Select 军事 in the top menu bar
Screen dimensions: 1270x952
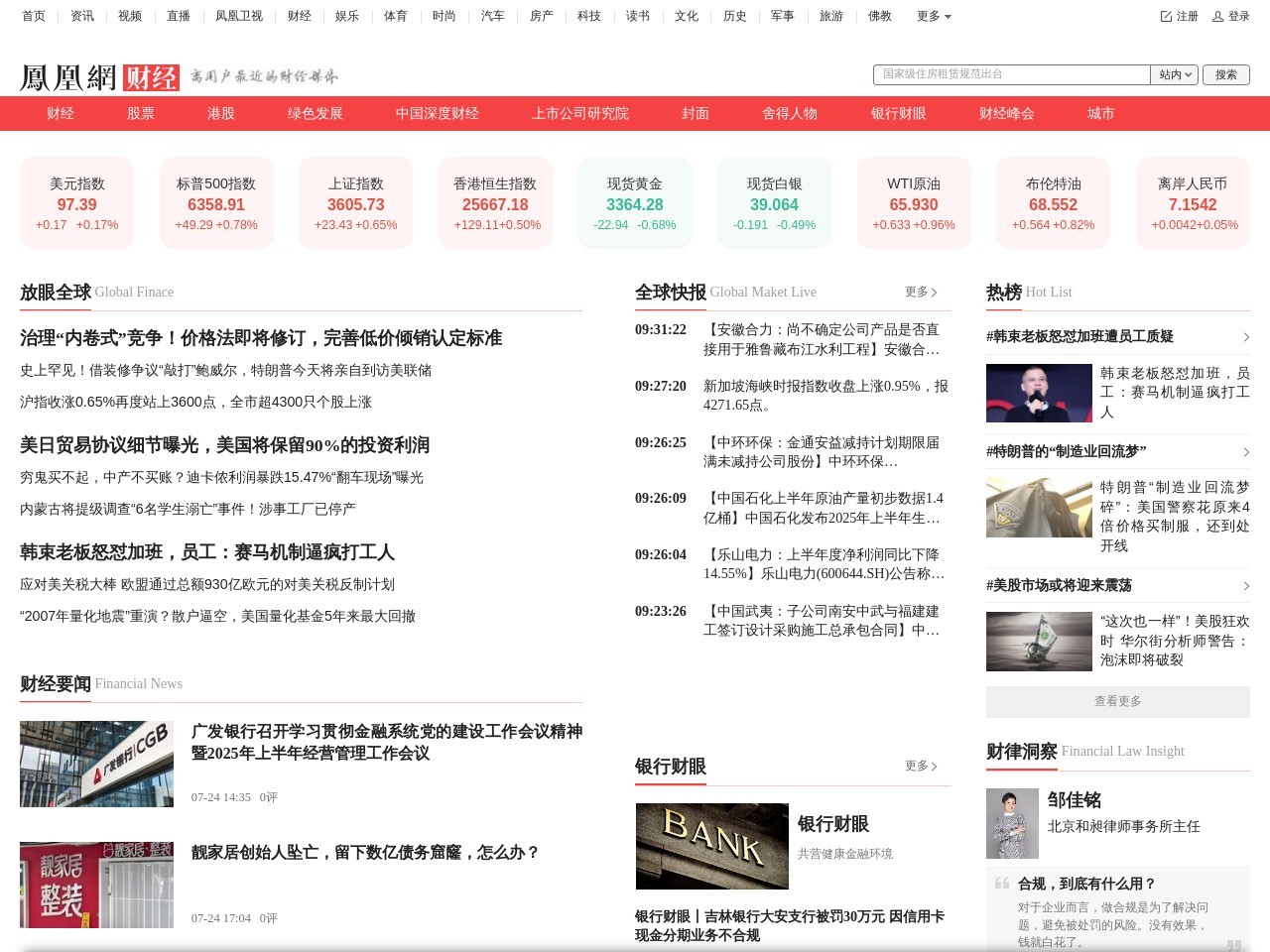click(782, 16)
